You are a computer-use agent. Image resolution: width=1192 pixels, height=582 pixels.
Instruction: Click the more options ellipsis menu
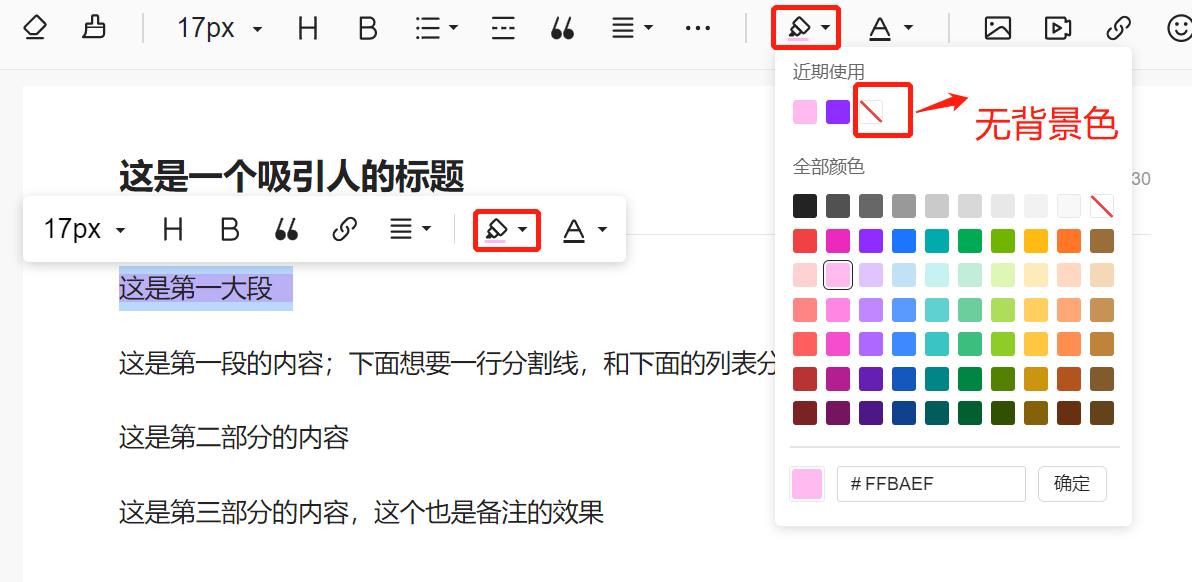point(698,28)
